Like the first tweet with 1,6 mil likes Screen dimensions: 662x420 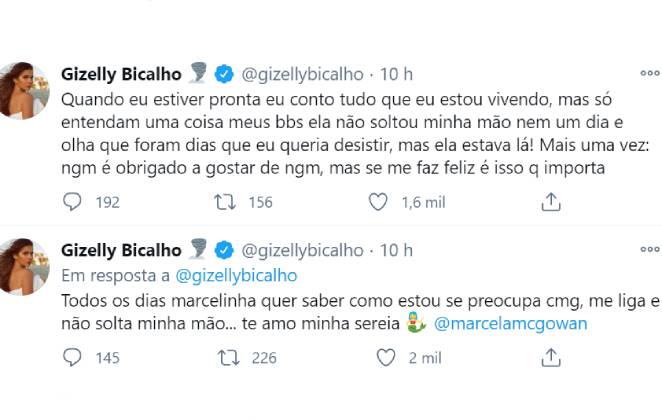click(x=378, y=202)
